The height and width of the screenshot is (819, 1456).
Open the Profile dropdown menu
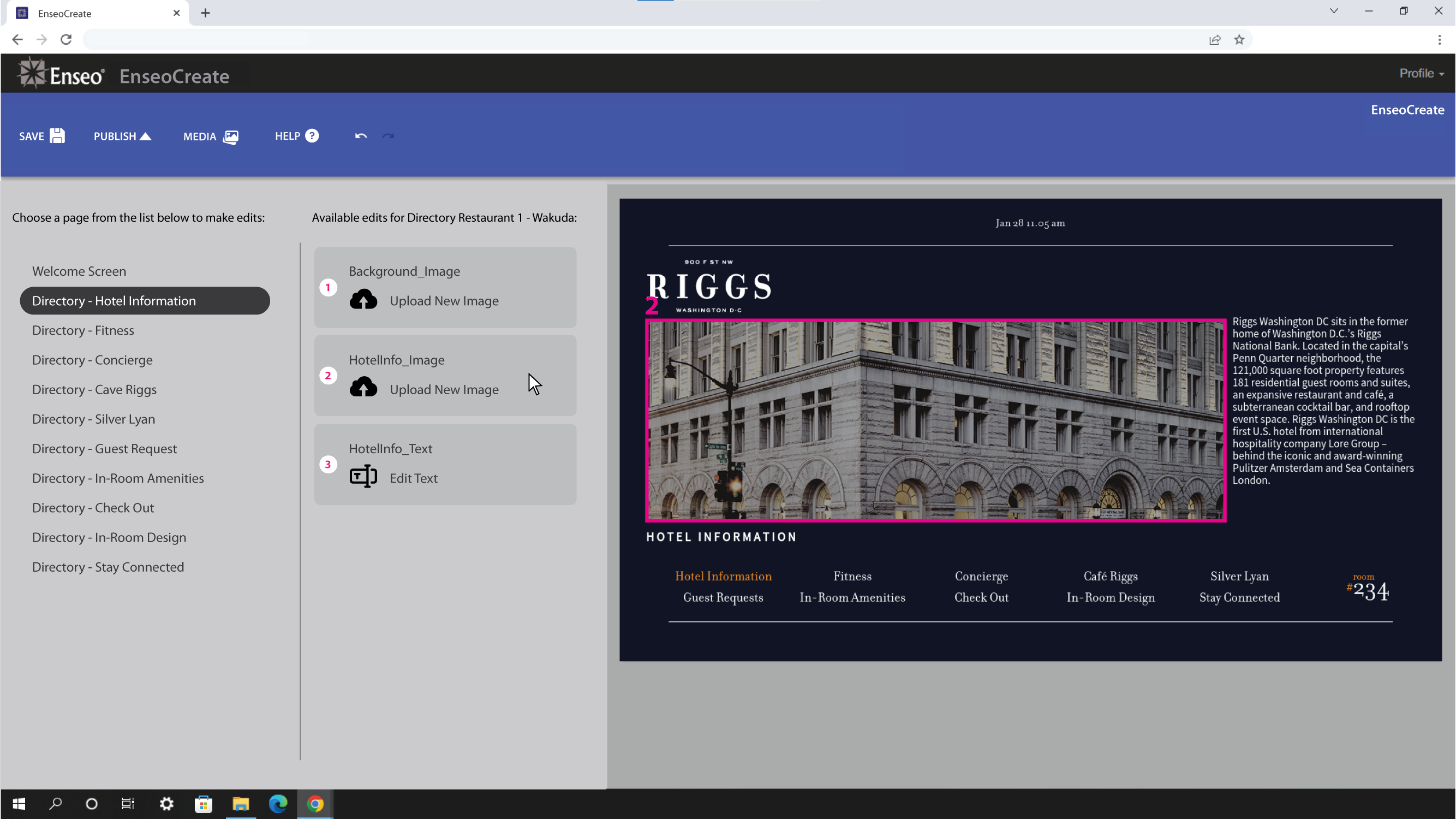pos(1421,74)
